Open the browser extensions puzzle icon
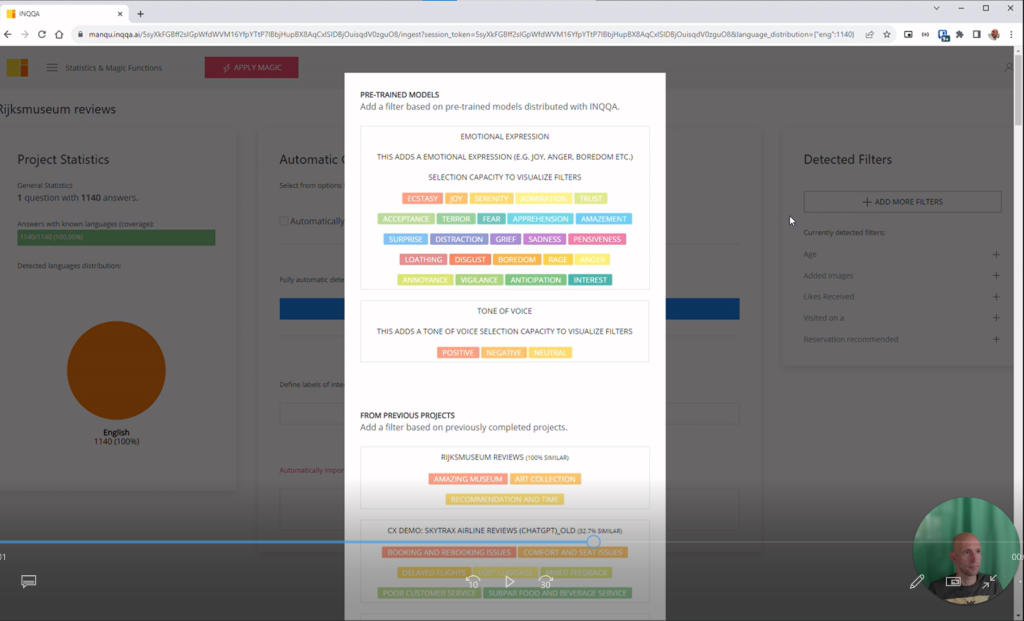The height and width of the screenshot is (621, 1024). (959, 34)
